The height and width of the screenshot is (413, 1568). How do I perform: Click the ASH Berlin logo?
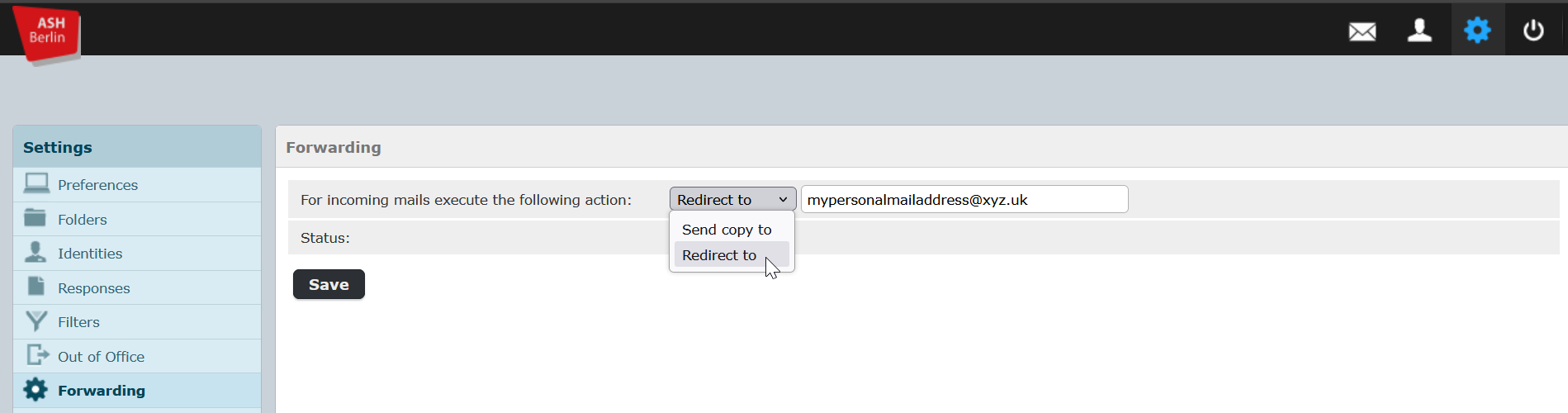47,34
